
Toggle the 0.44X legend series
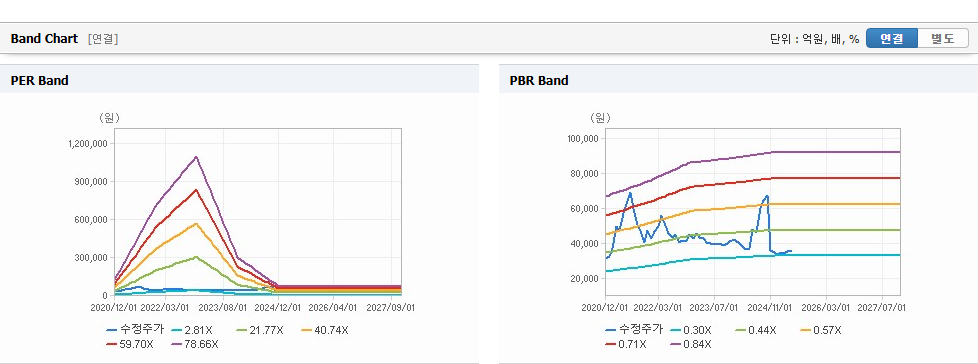point(755,330)
